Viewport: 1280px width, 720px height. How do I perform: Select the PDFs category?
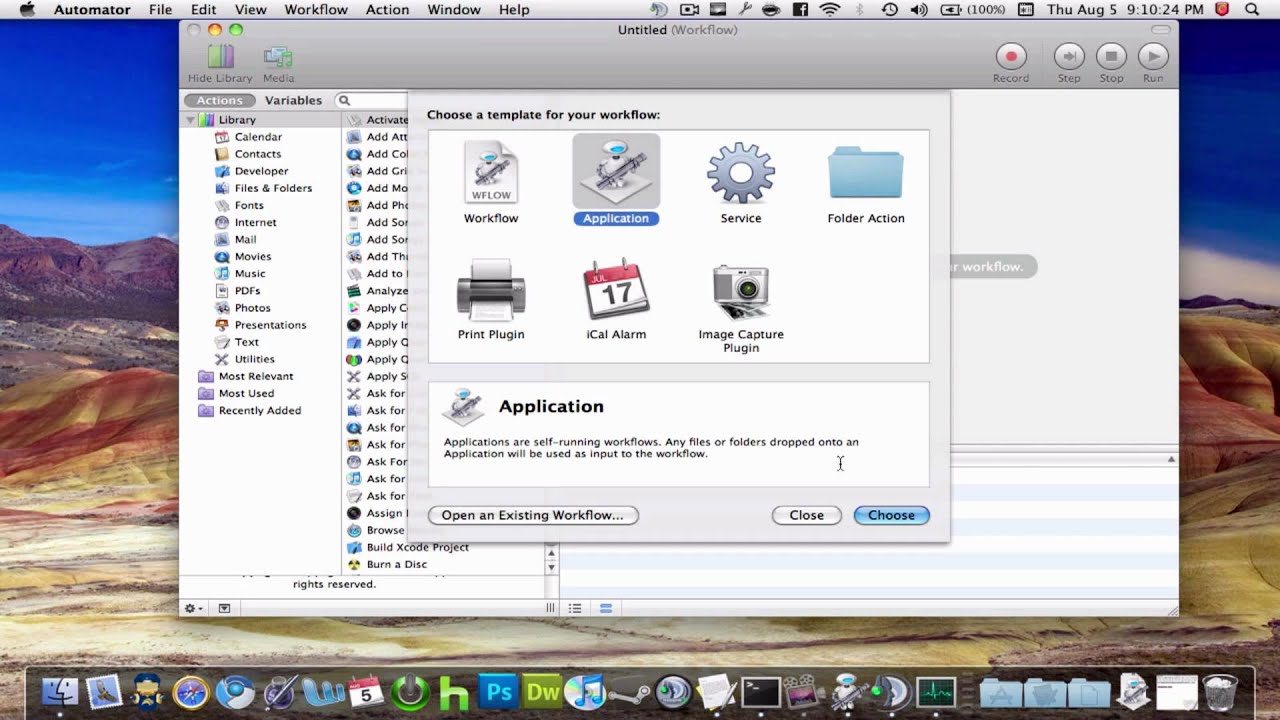(x=247, y=290)
